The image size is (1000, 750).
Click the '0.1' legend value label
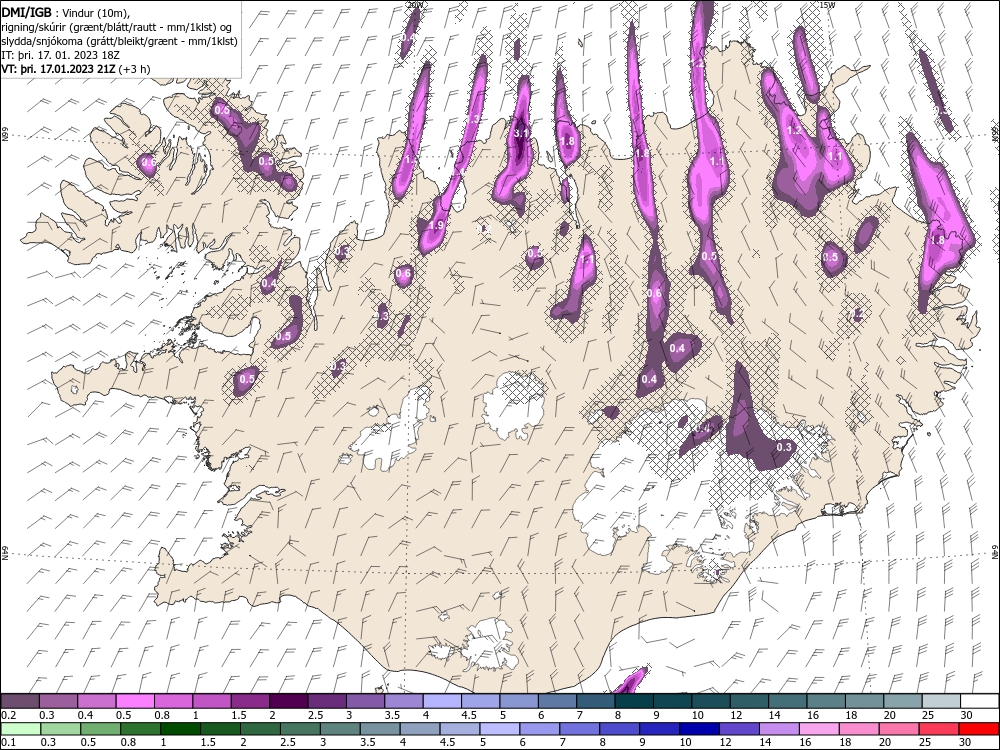click(x=8, y=742)
